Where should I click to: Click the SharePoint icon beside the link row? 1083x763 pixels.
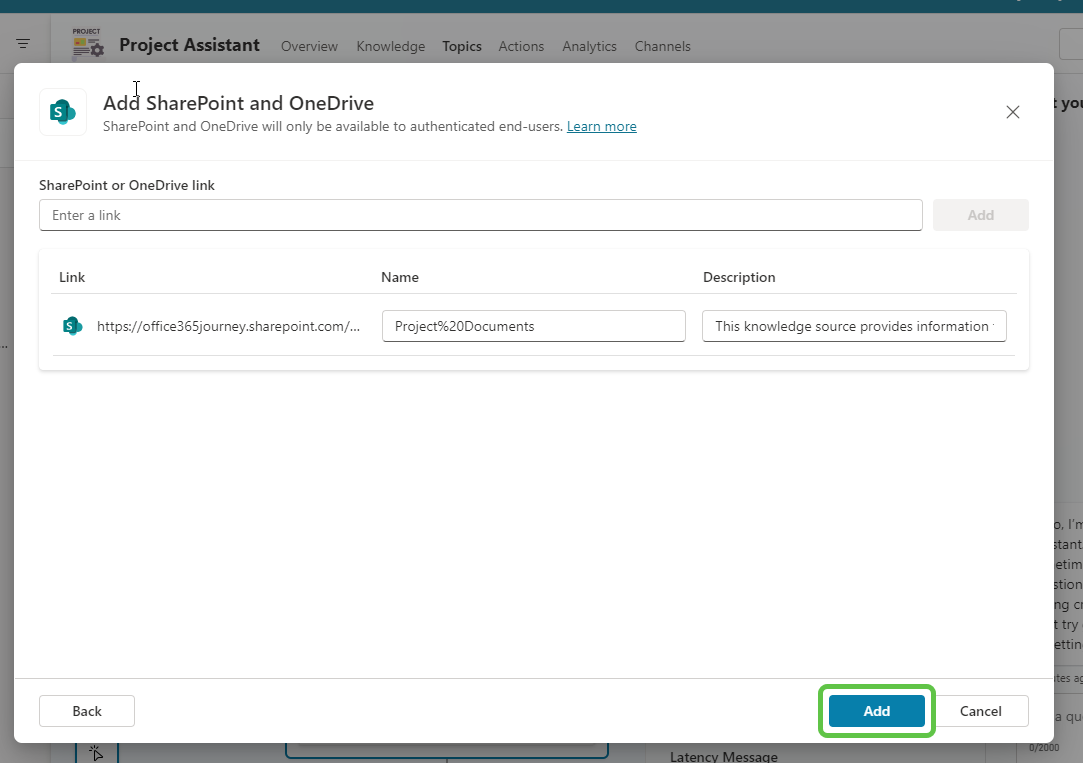coord(71,325)
